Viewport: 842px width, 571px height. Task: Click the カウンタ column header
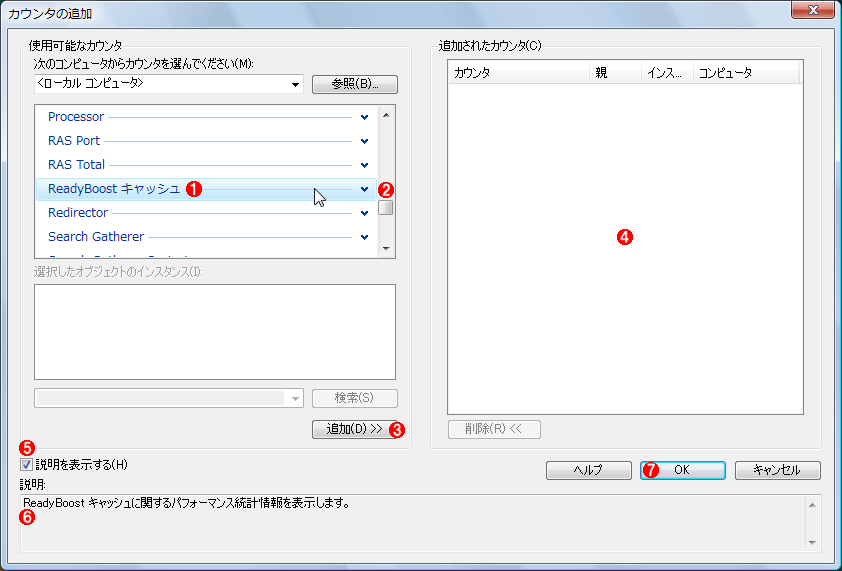pyautogui.click(x=519, y=73)
